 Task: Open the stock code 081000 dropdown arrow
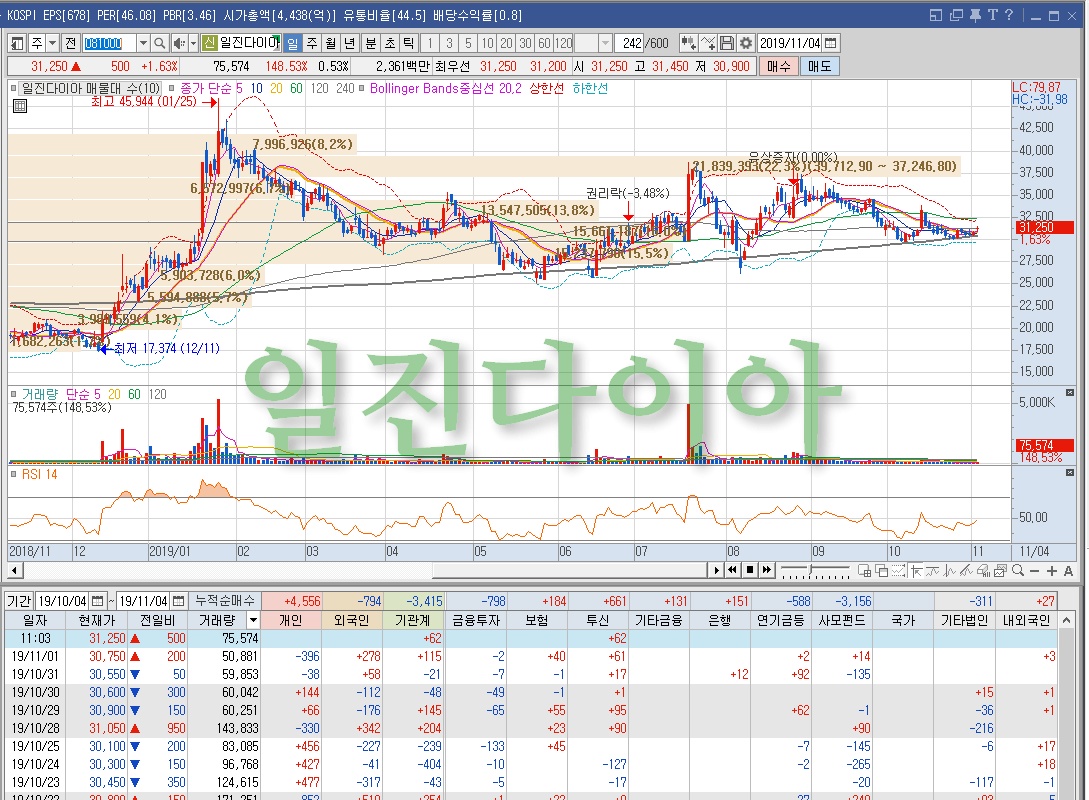pyautogui.click(x=143, y=43)
